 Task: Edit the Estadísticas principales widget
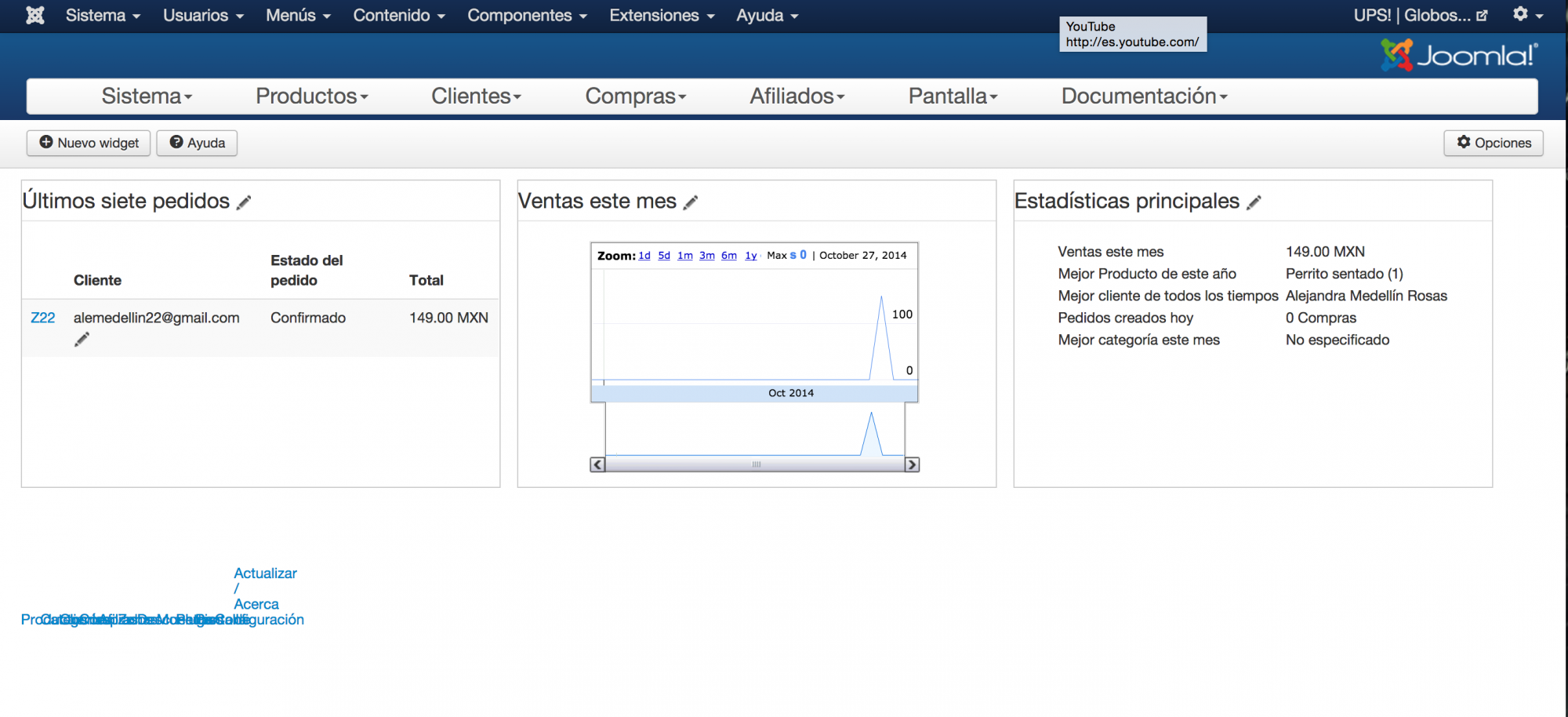click(x=1254, y=202)
